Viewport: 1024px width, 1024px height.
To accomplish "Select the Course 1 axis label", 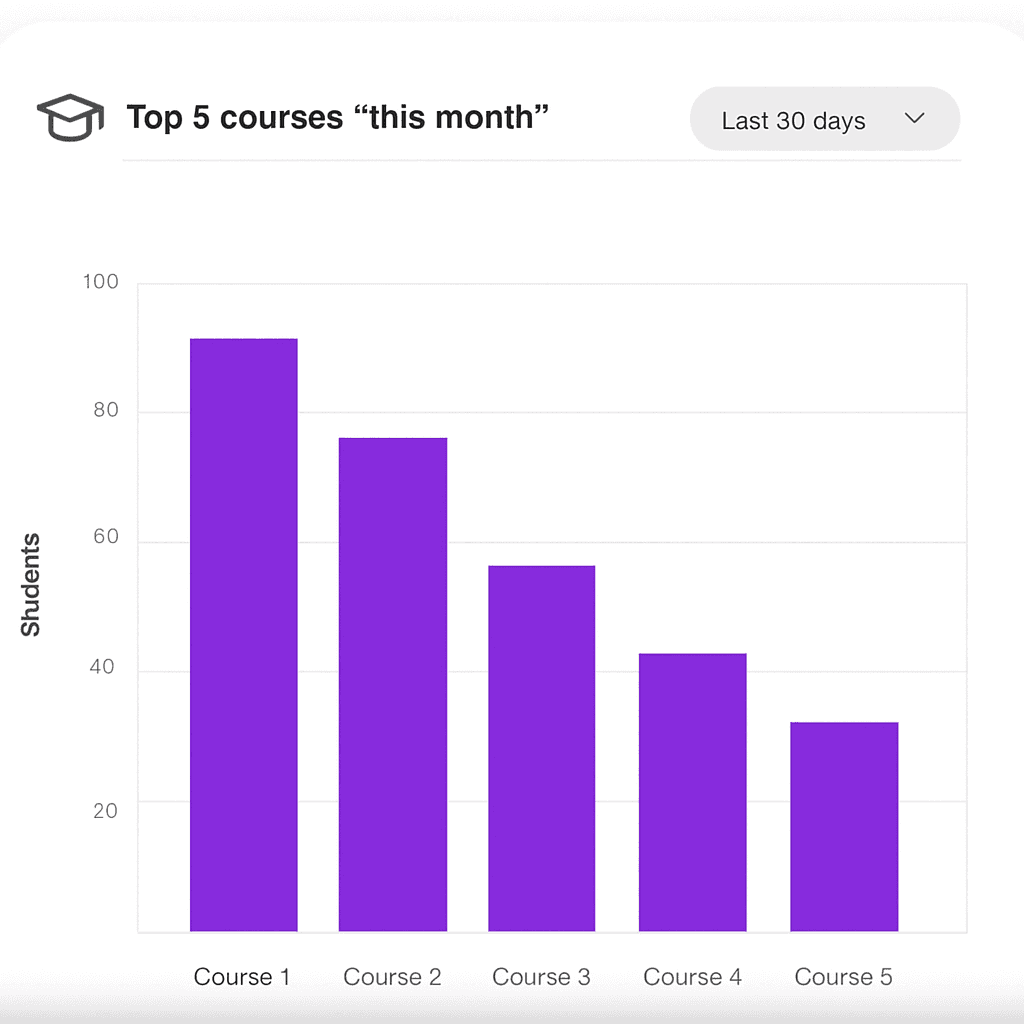I will [x=243, y=977].
